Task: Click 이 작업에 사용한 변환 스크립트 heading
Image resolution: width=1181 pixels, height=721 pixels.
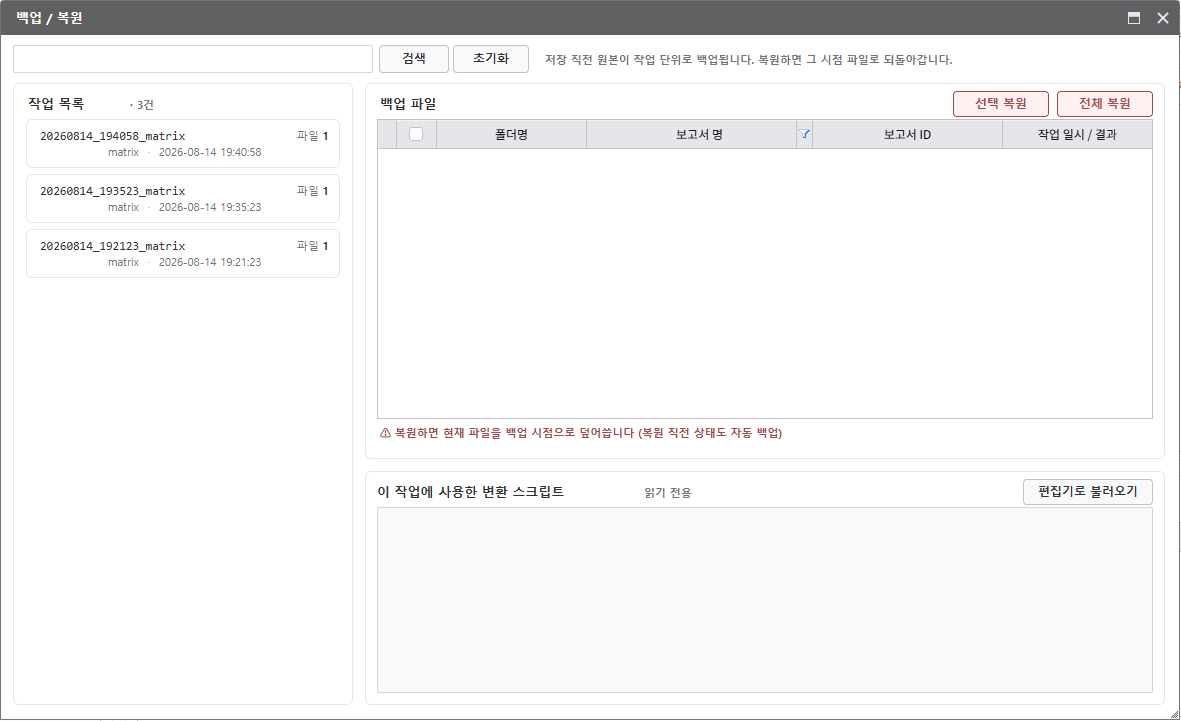Action: point(470,492)
